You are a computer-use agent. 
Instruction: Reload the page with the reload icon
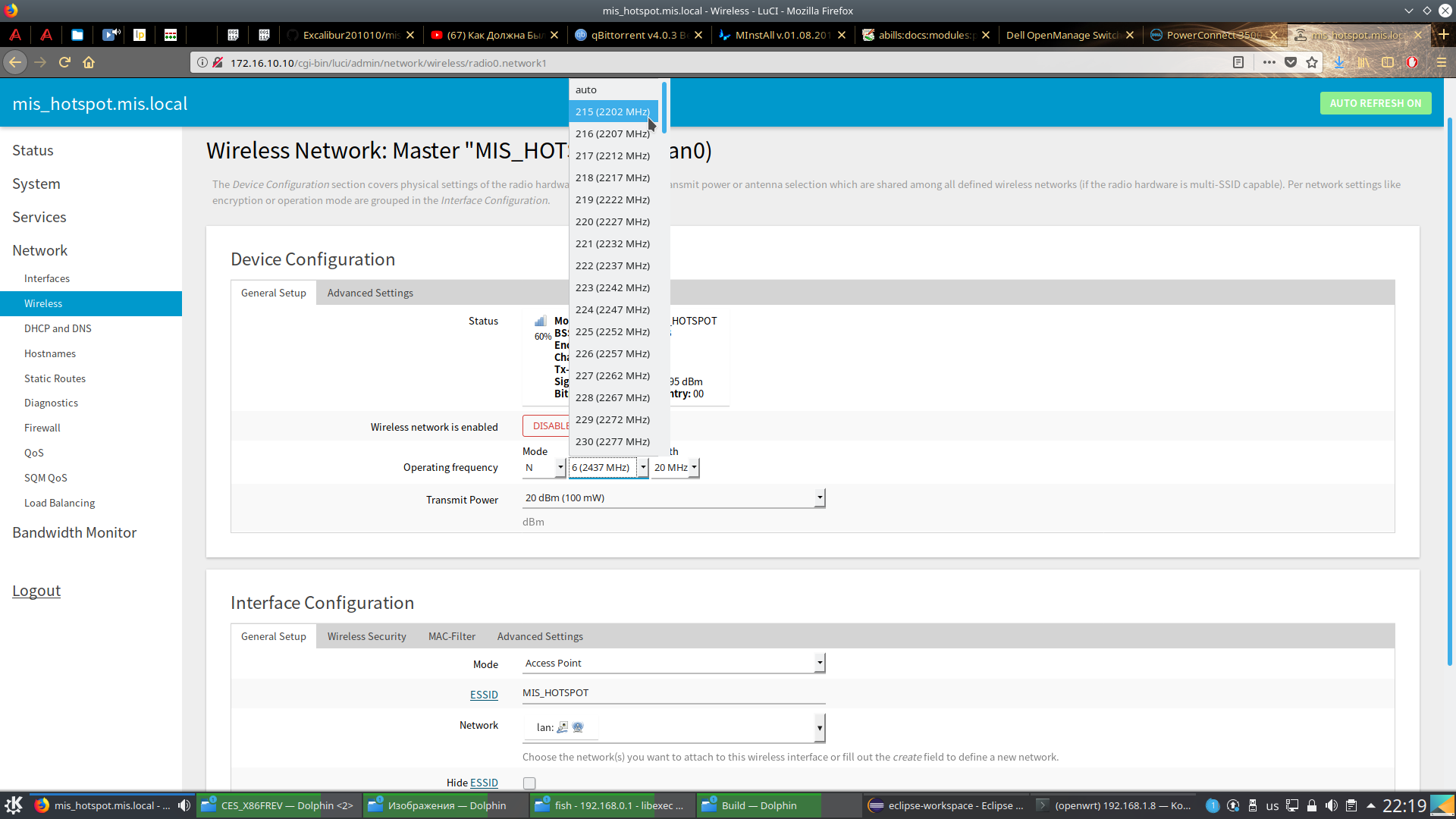64,62
